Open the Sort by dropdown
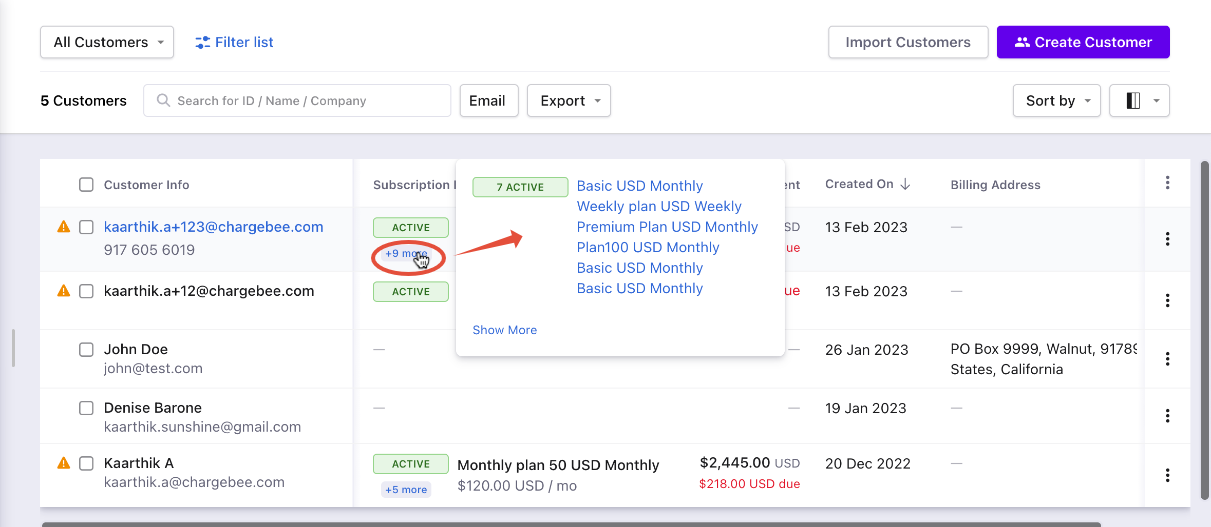 pyautogui.click(x=1057, y=101)
